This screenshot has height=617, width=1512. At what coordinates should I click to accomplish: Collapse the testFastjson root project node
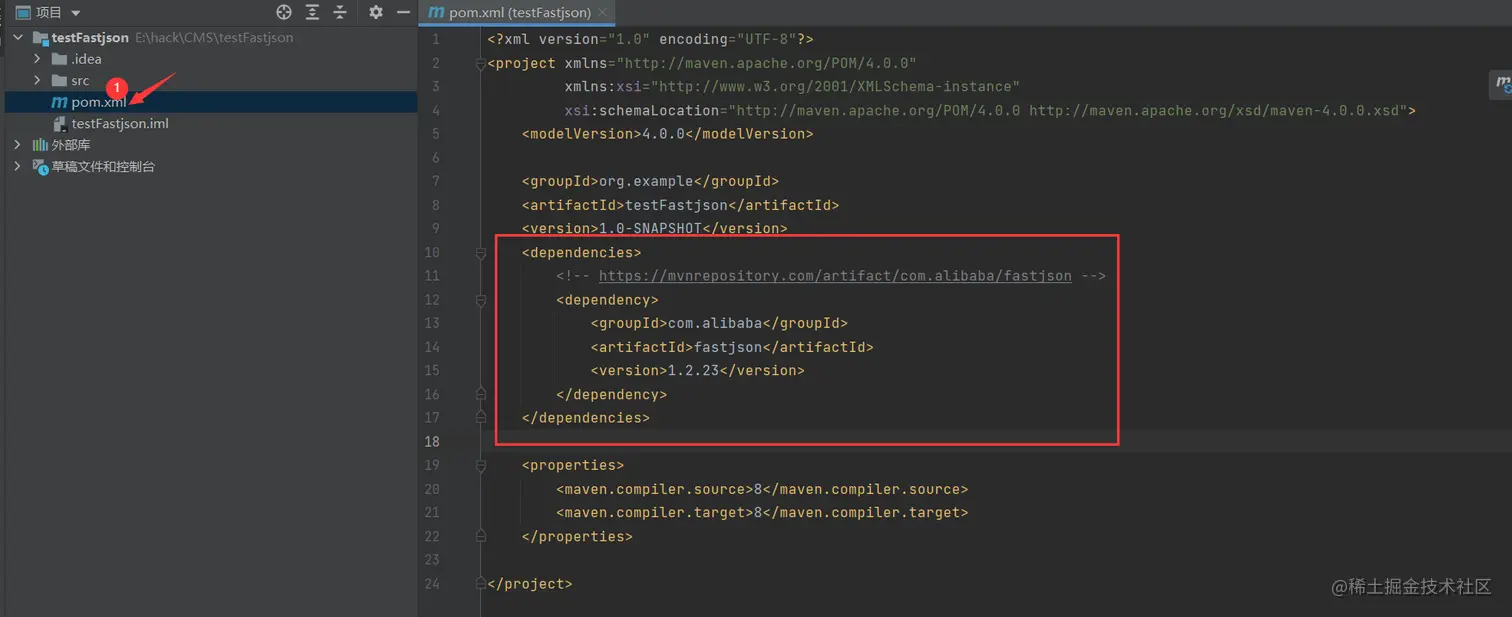tap(17, 38)
